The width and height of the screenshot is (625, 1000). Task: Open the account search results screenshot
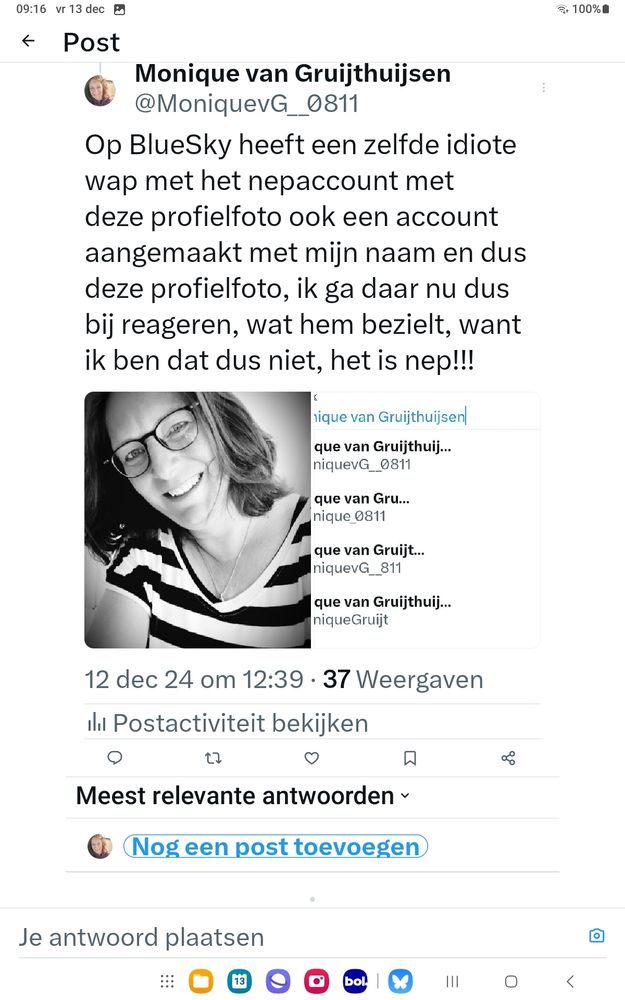[x=425, y=520]
